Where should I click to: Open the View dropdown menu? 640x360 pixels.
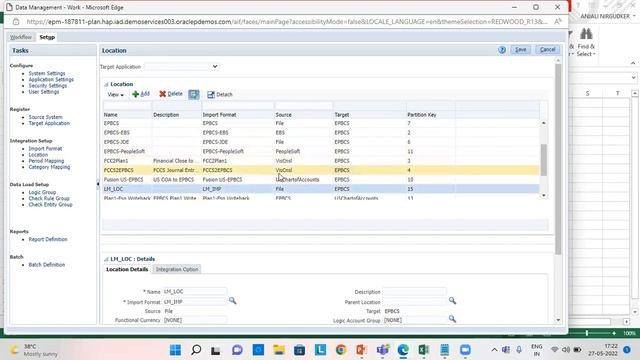click(x=116, y=95)
